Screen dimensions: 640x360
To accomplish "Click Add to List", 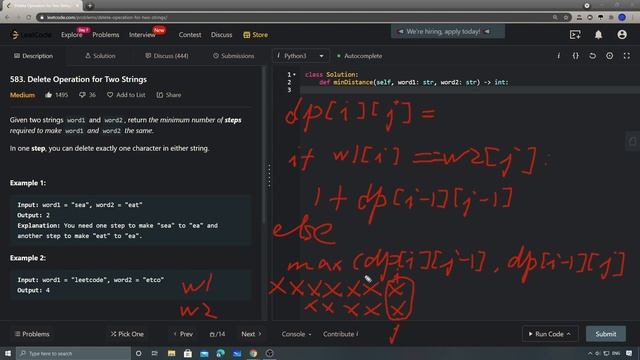I will 126,95.
